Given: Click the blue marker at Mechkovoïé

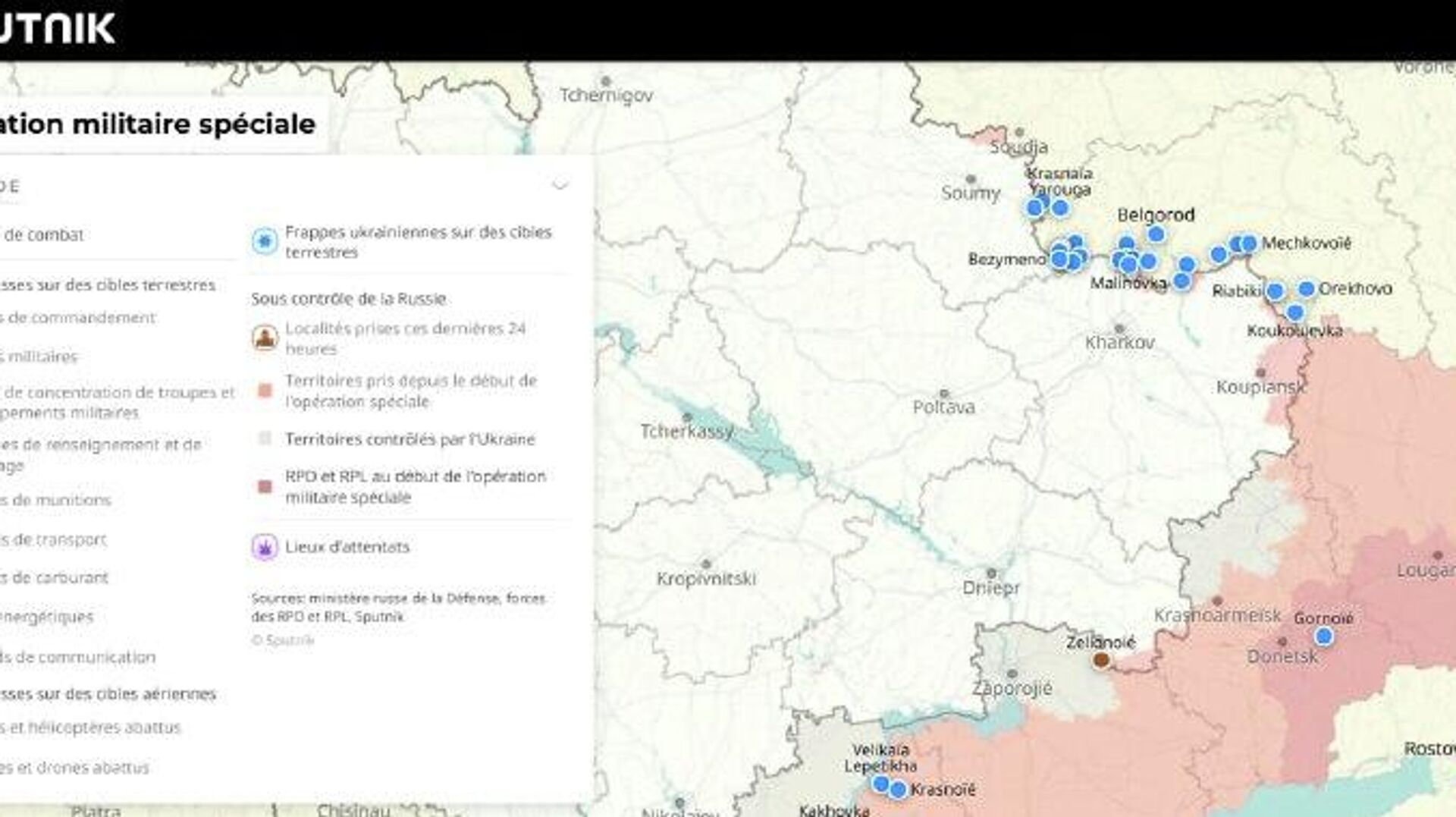Looking at the screenshot, I should point(1248,244).
